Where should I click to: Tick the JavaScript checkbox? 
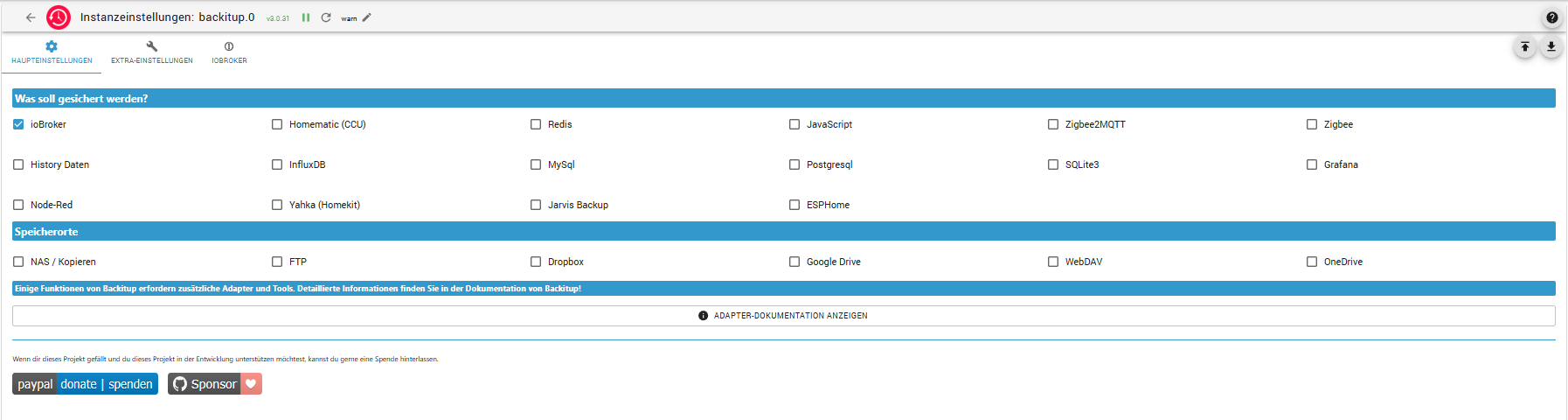tap(794, 124)
